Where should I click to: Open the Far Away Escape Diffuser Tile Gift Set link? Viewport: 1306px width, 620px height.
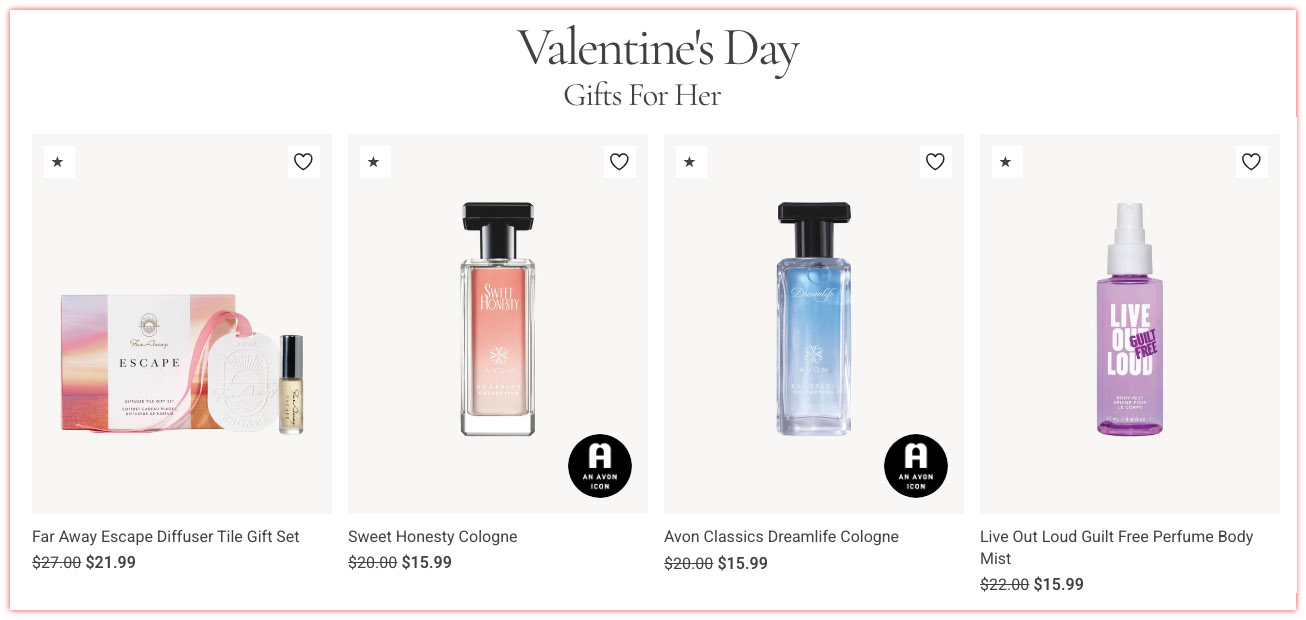coord(166,536)
